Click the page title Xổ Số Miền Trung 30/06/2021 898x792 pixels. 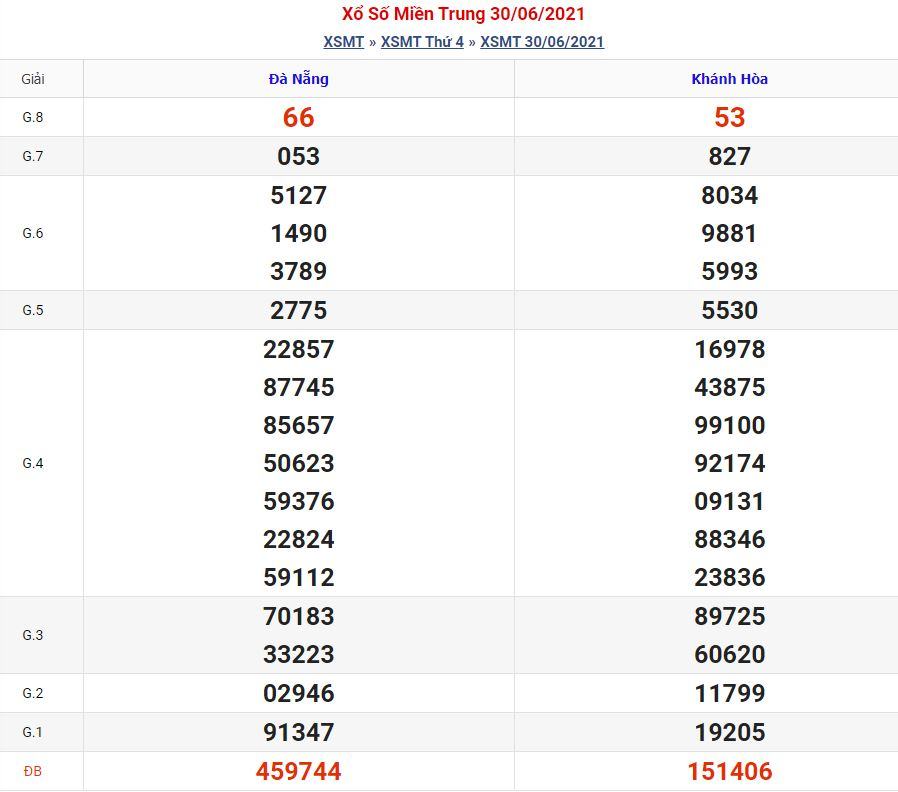click(463, 14)
